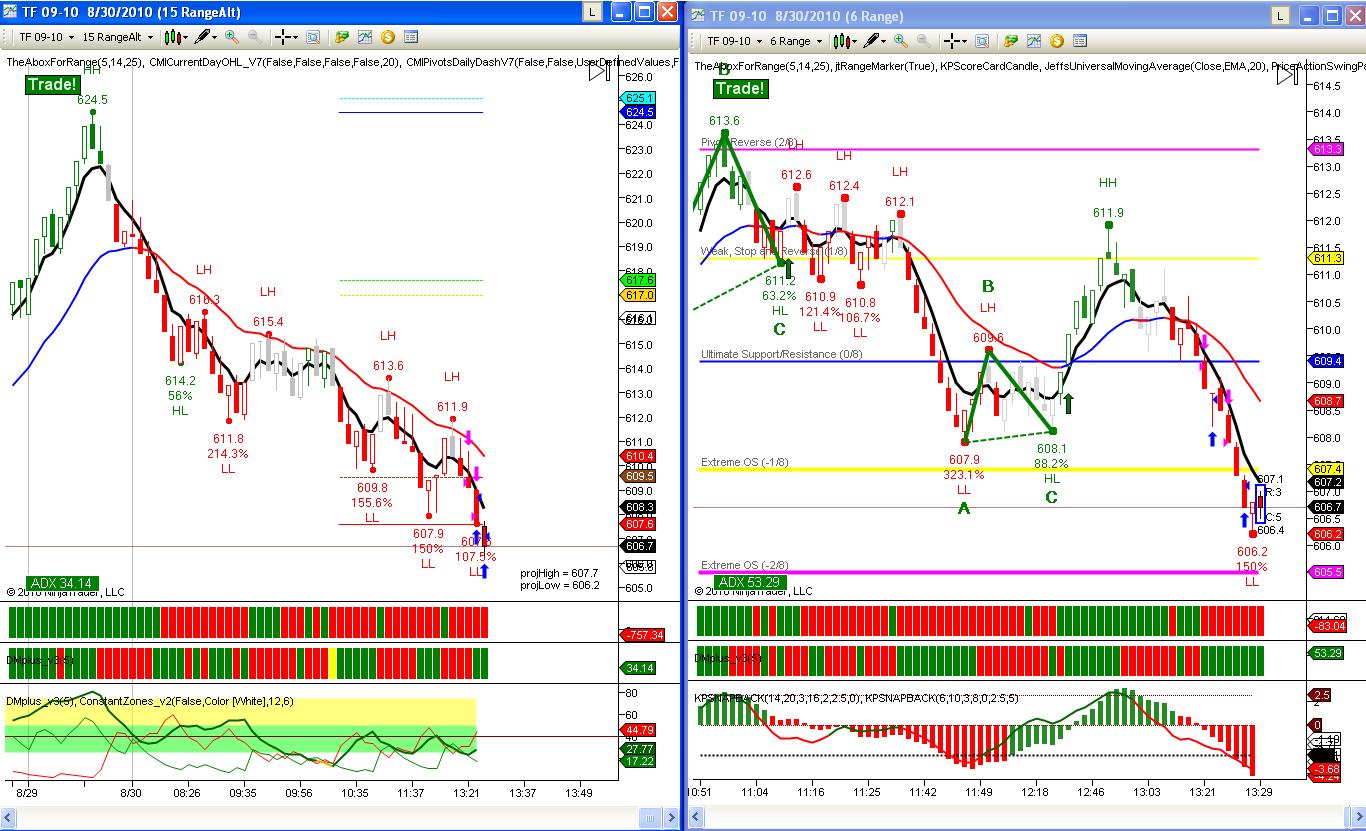Click the 13:37 time label on the left chart axis
Image resolution: width=1366 pixels, height=831 pixels.
pyautogui.click(x=522, y=793)
